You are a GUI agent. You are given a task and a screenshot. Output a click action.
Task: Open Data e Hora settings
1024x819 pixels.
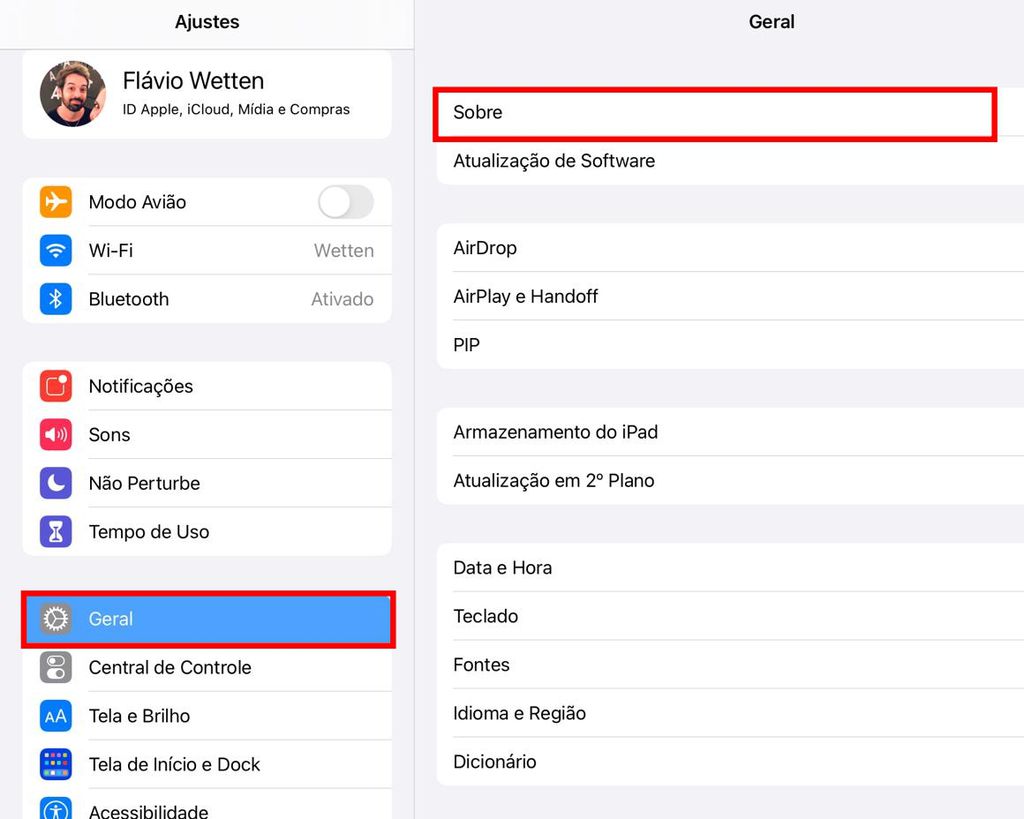pos(729,568)
